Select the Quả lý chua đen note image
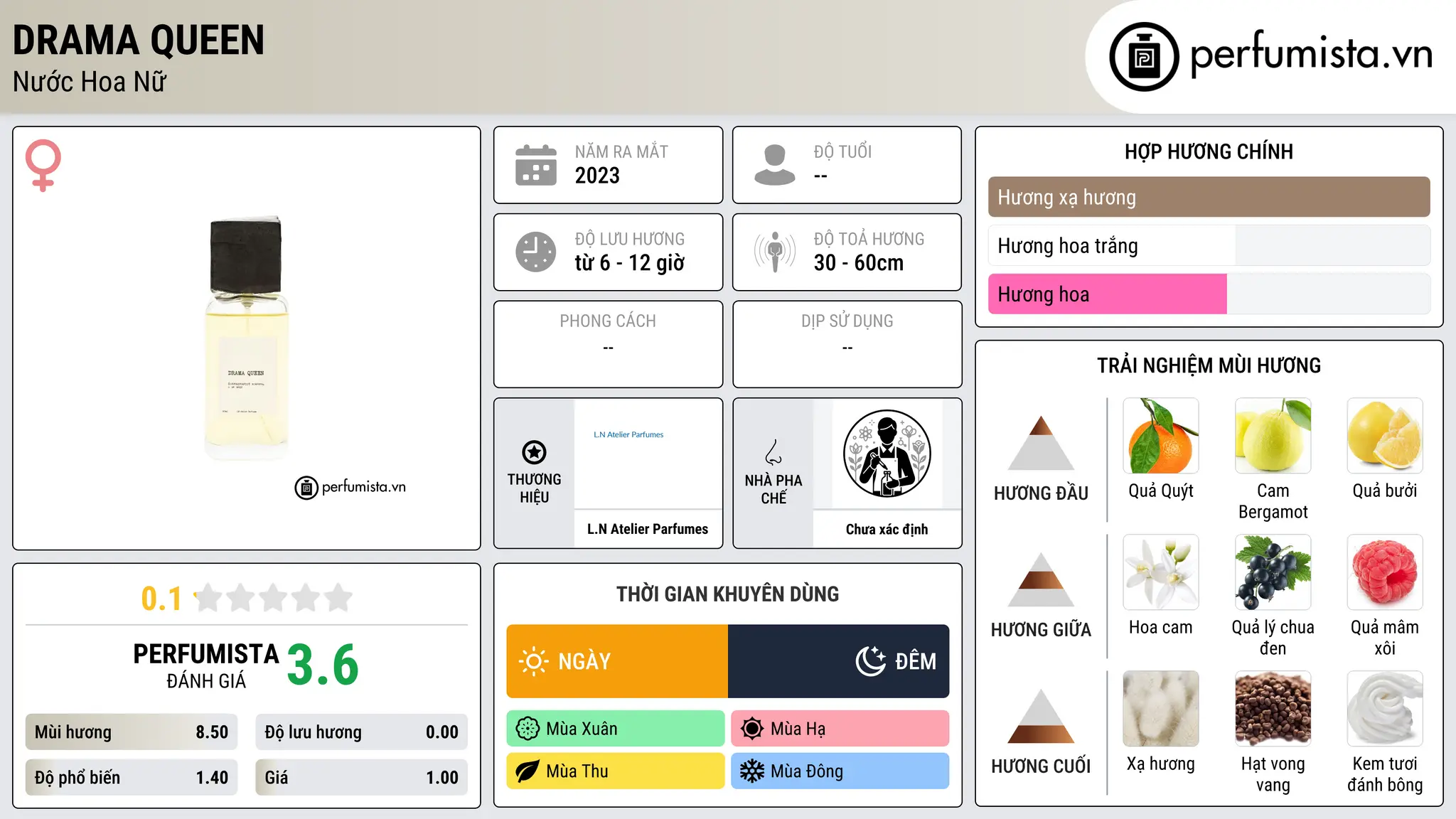 coord(1273,572)
